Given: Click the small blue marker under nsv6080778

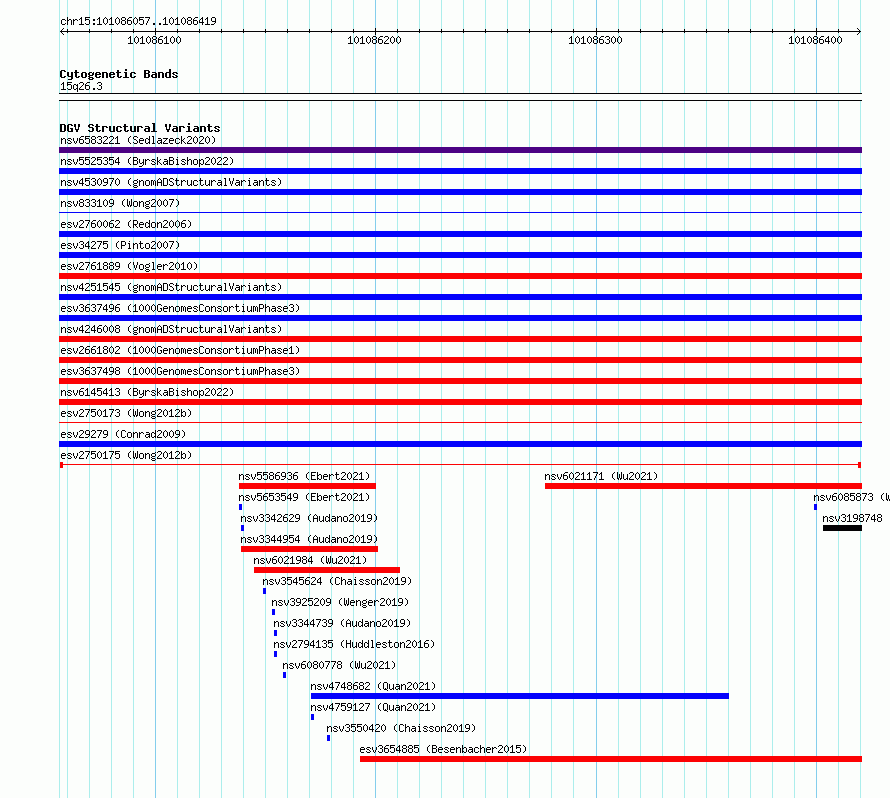Looking at the screenshot, I should (x=284, y=675).
